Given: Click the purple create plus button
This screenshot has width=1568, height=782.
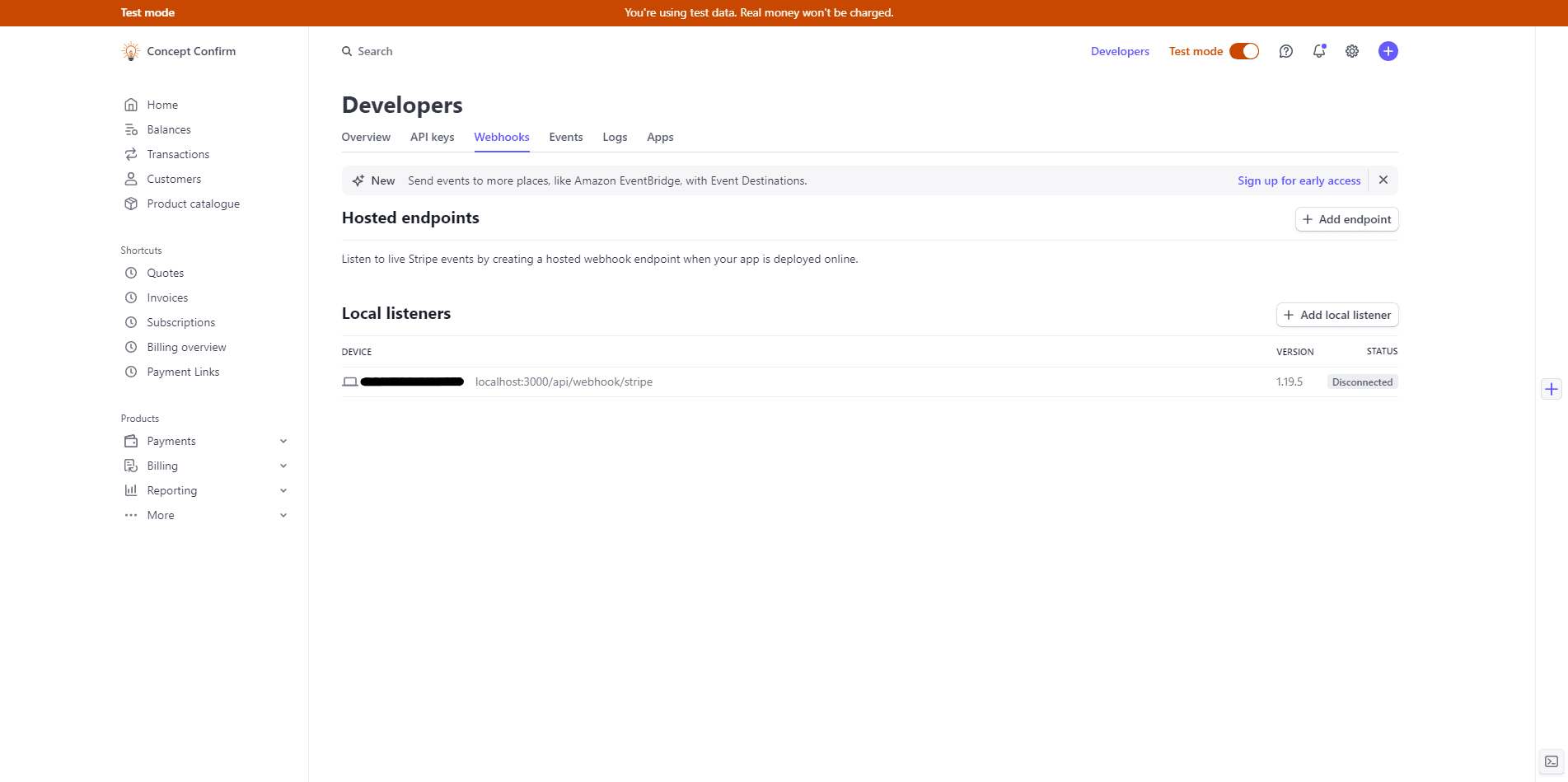Looking at the screenshot, I should click(1388, 51).
